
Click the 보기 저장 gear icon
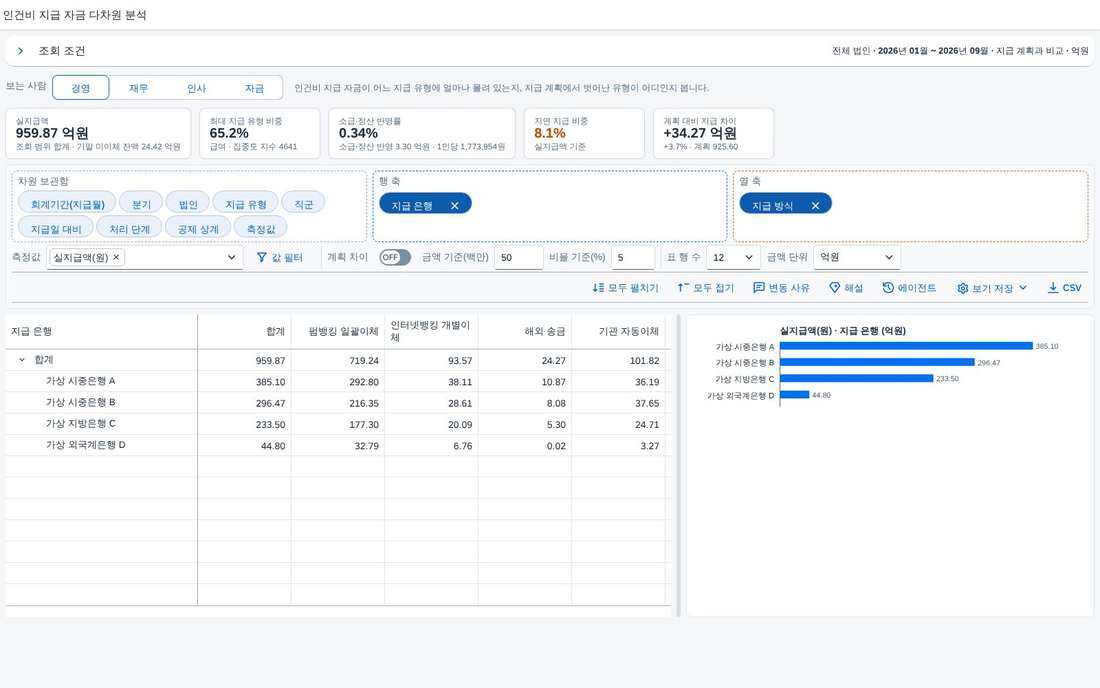pos(962,288)
